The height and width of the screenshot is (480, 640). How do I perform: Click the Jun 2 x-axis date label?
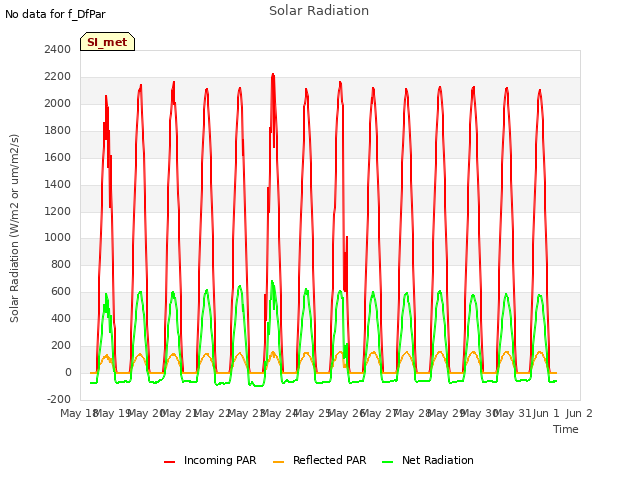tap(579, 413)
